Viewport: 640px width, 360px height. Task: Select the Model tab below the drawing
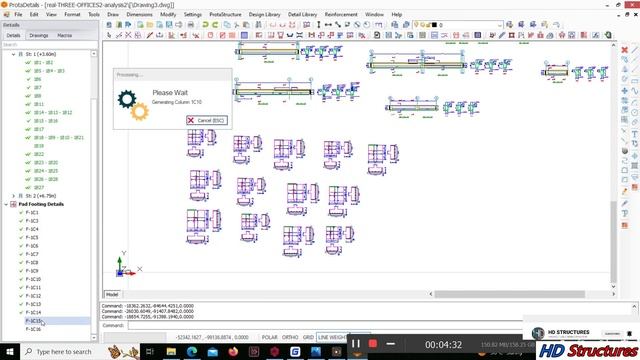pos(112,294)
